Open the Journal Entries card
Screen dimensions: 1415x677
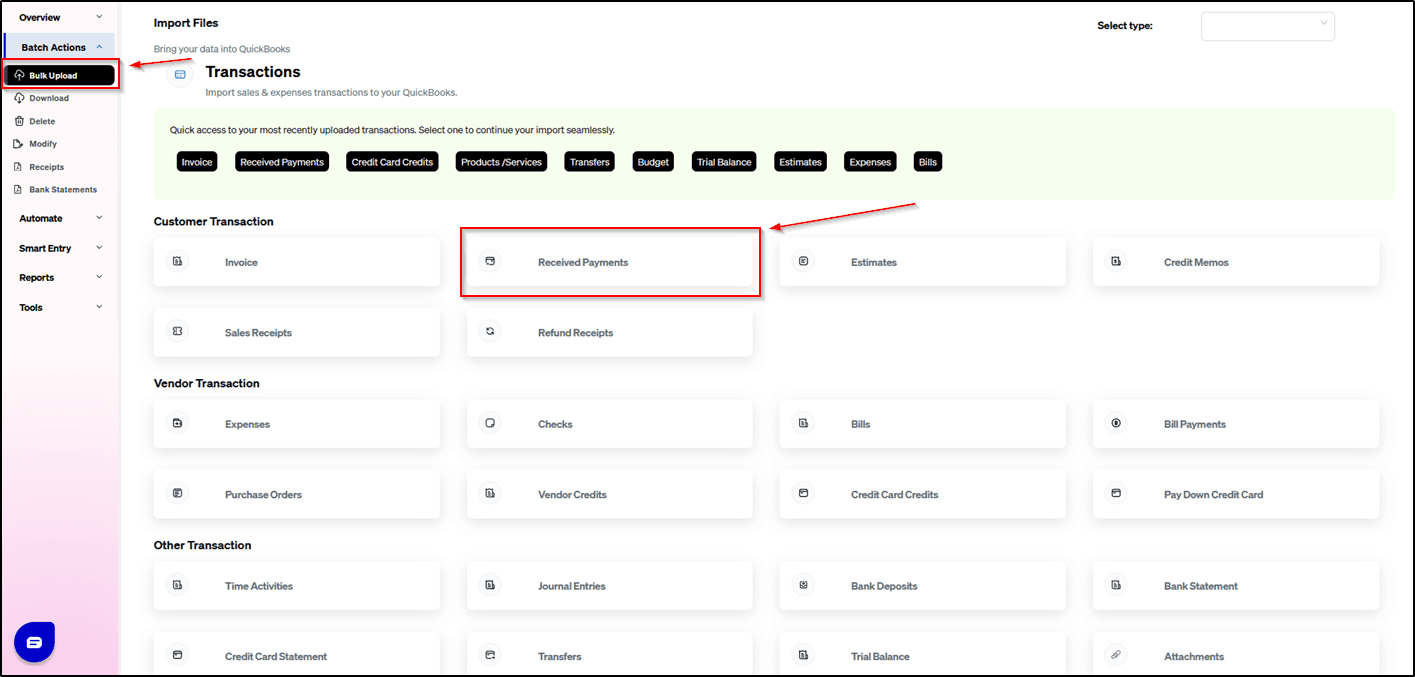[609, 586]
